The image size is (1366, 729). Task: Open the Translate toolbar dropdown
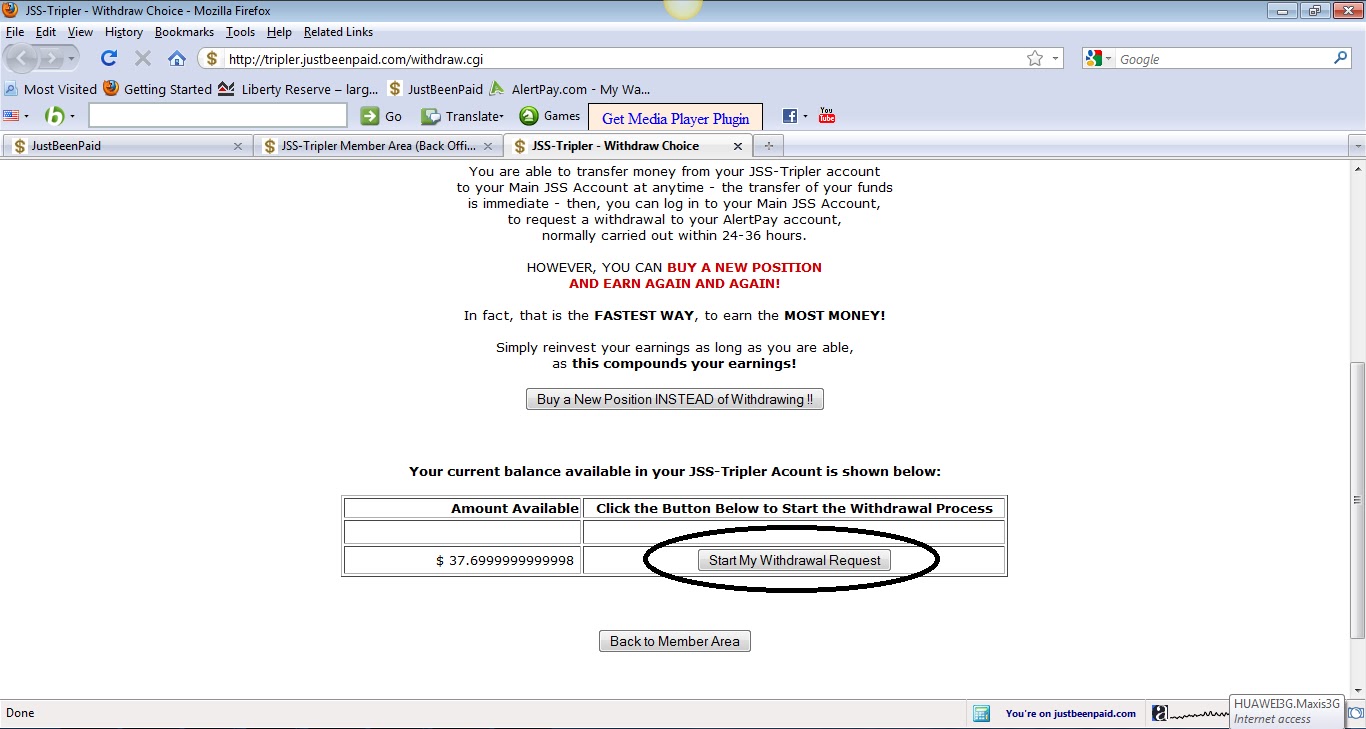point(462,116)
